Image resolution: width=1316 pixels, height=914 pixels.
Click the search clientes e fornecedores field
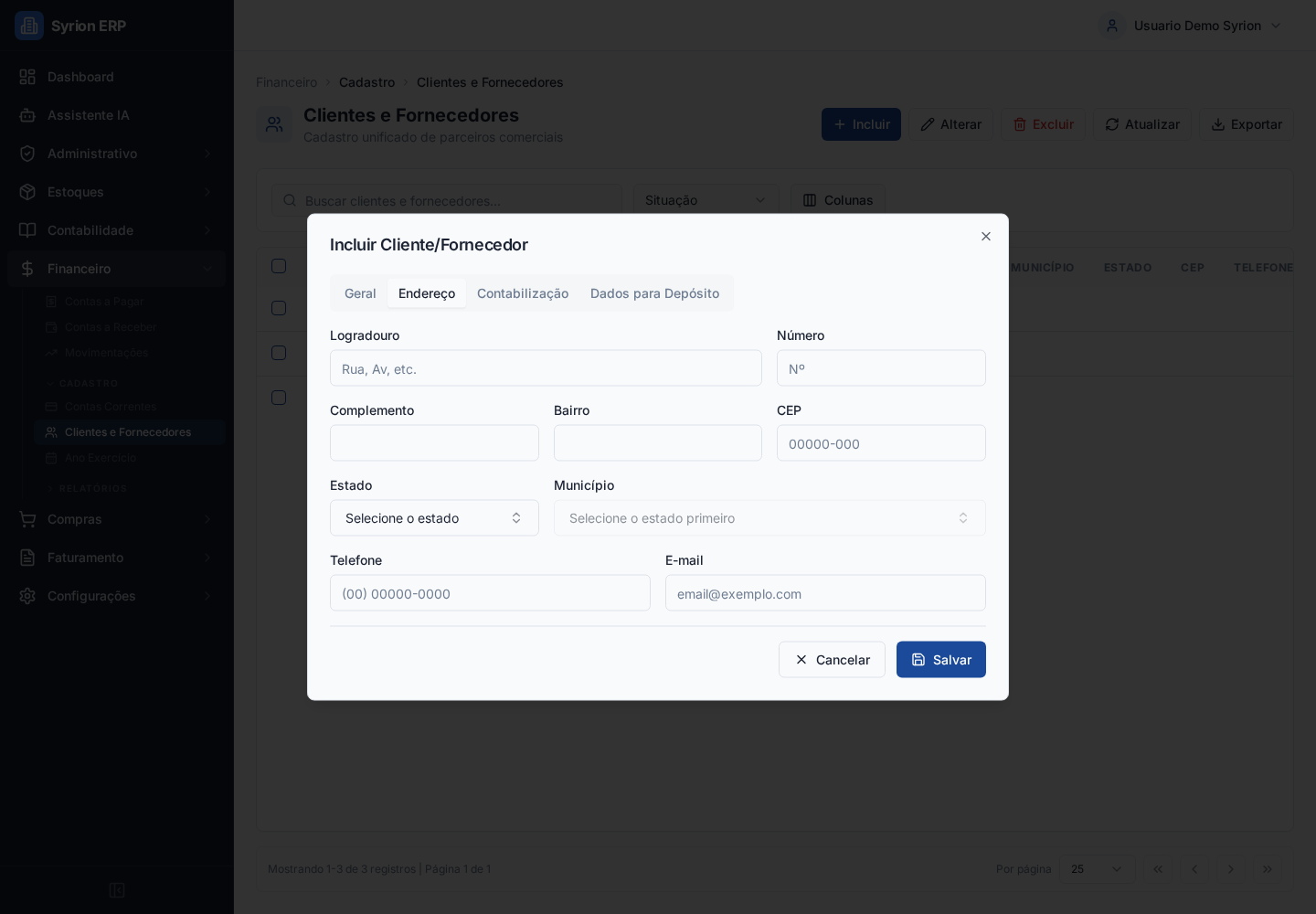(x=447, y=200)
